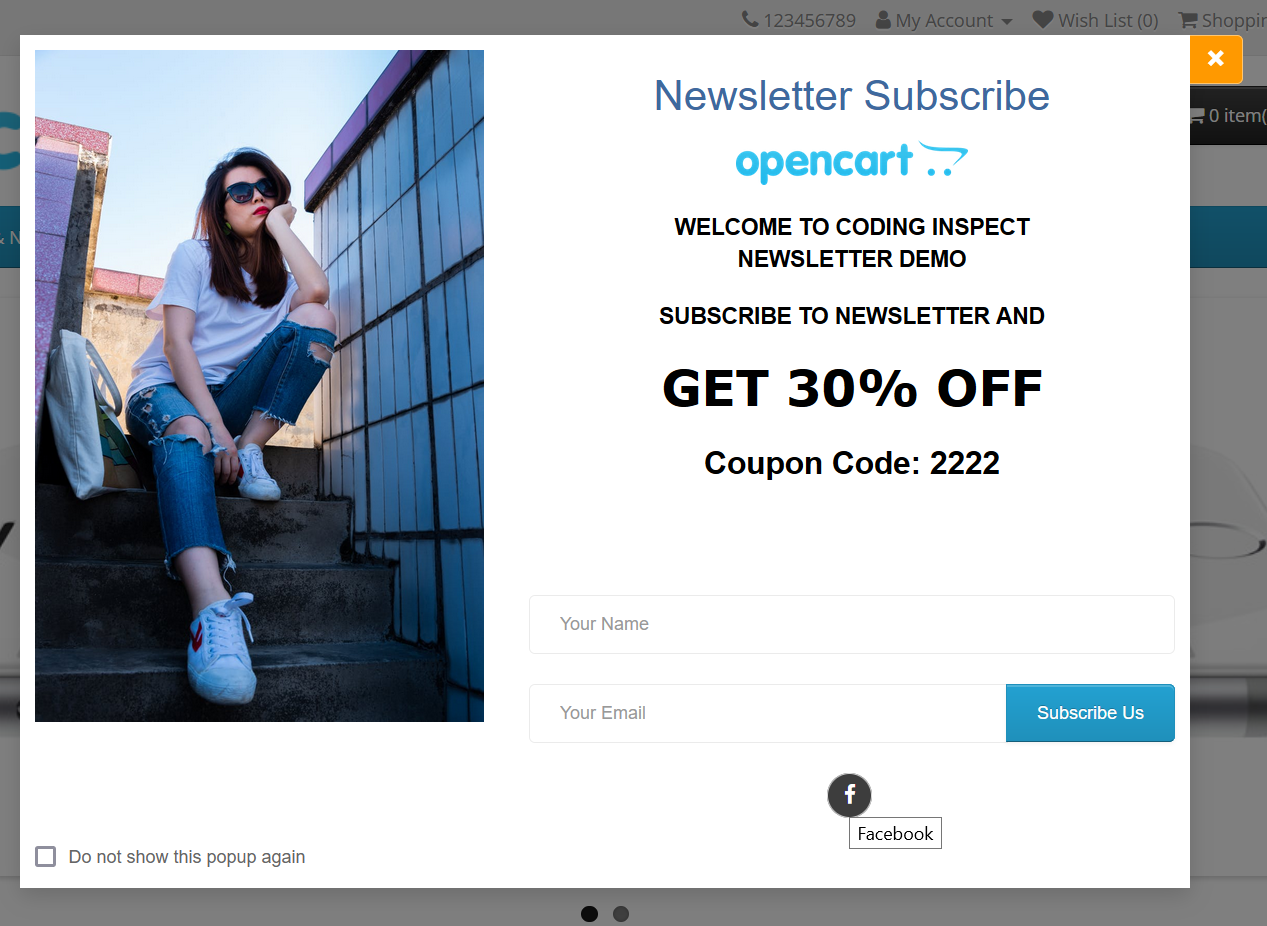This screenshot has width=1267, height=926.
Task: Open the 0 item(s) cart dropdown
Action: 1228,116
